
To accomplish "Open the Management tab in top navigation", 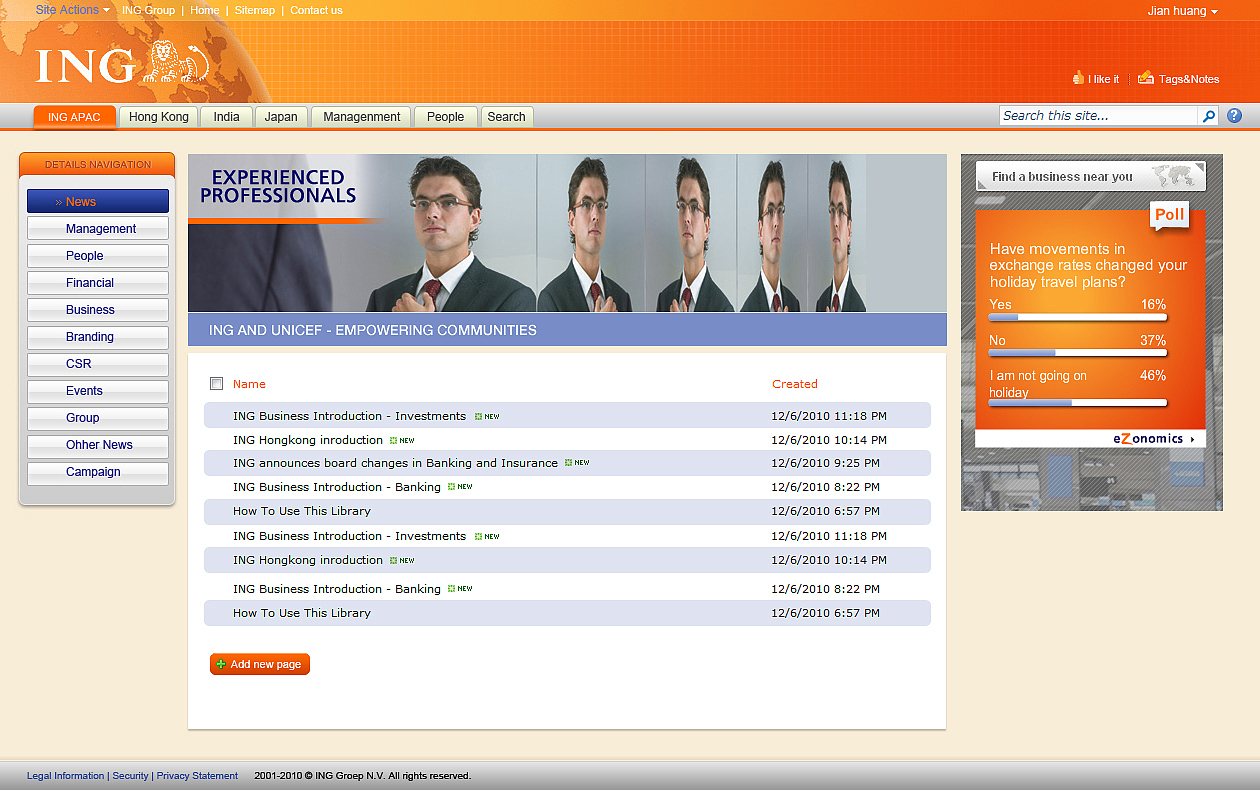I will click(x=362, y=117).
